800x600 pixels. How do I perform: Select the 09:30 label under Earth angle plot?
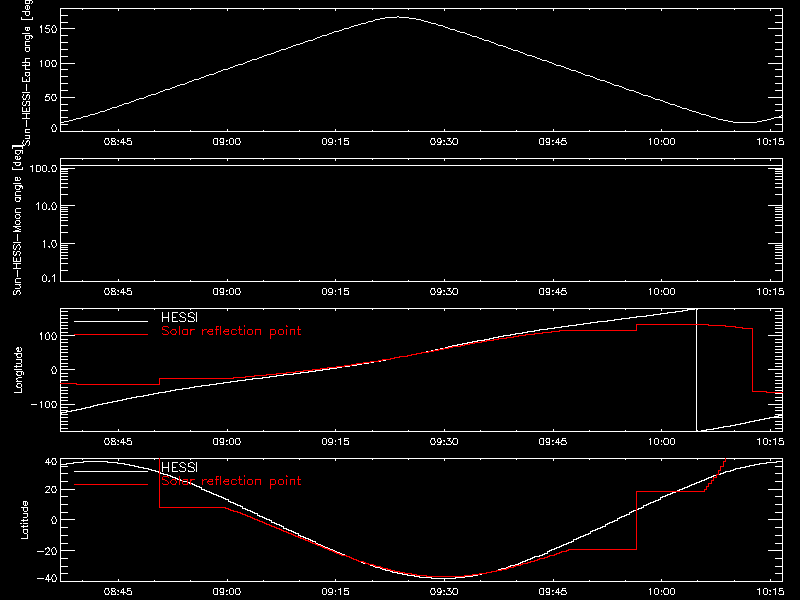click(x=444, y=142)
